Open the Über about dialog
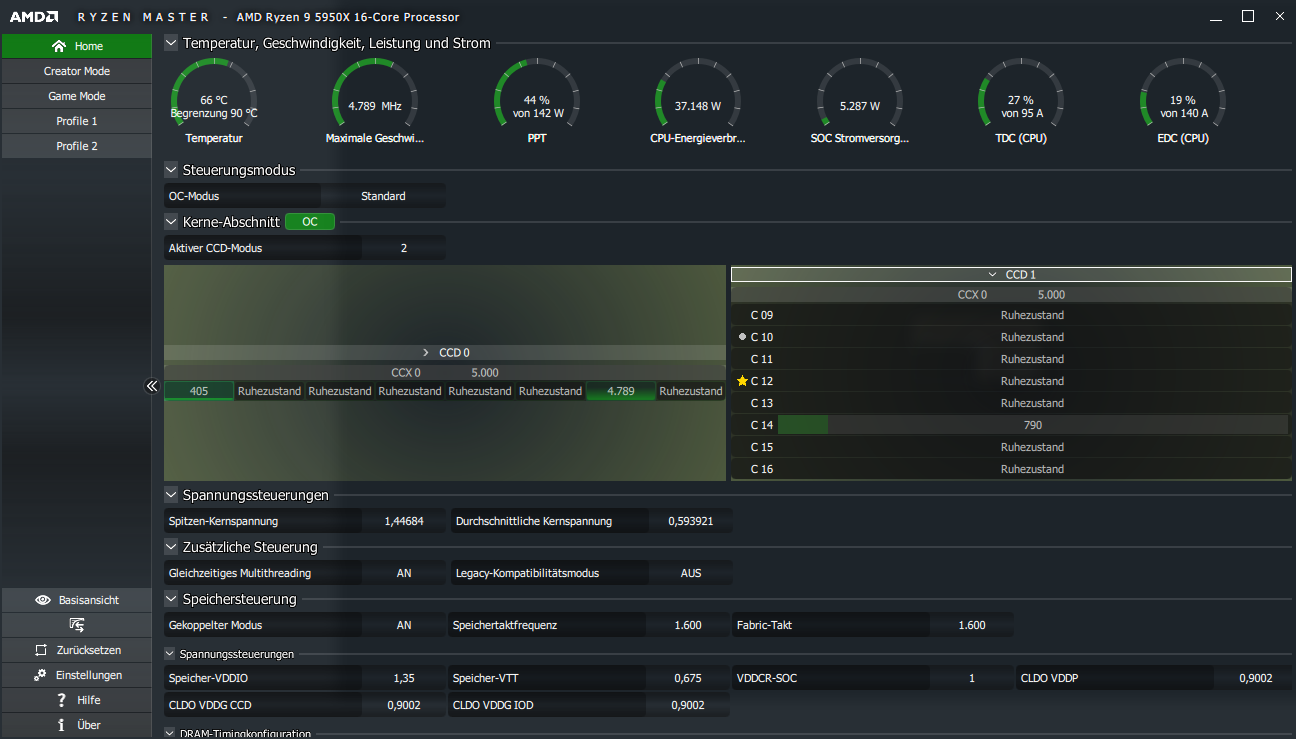 [76, 725]
